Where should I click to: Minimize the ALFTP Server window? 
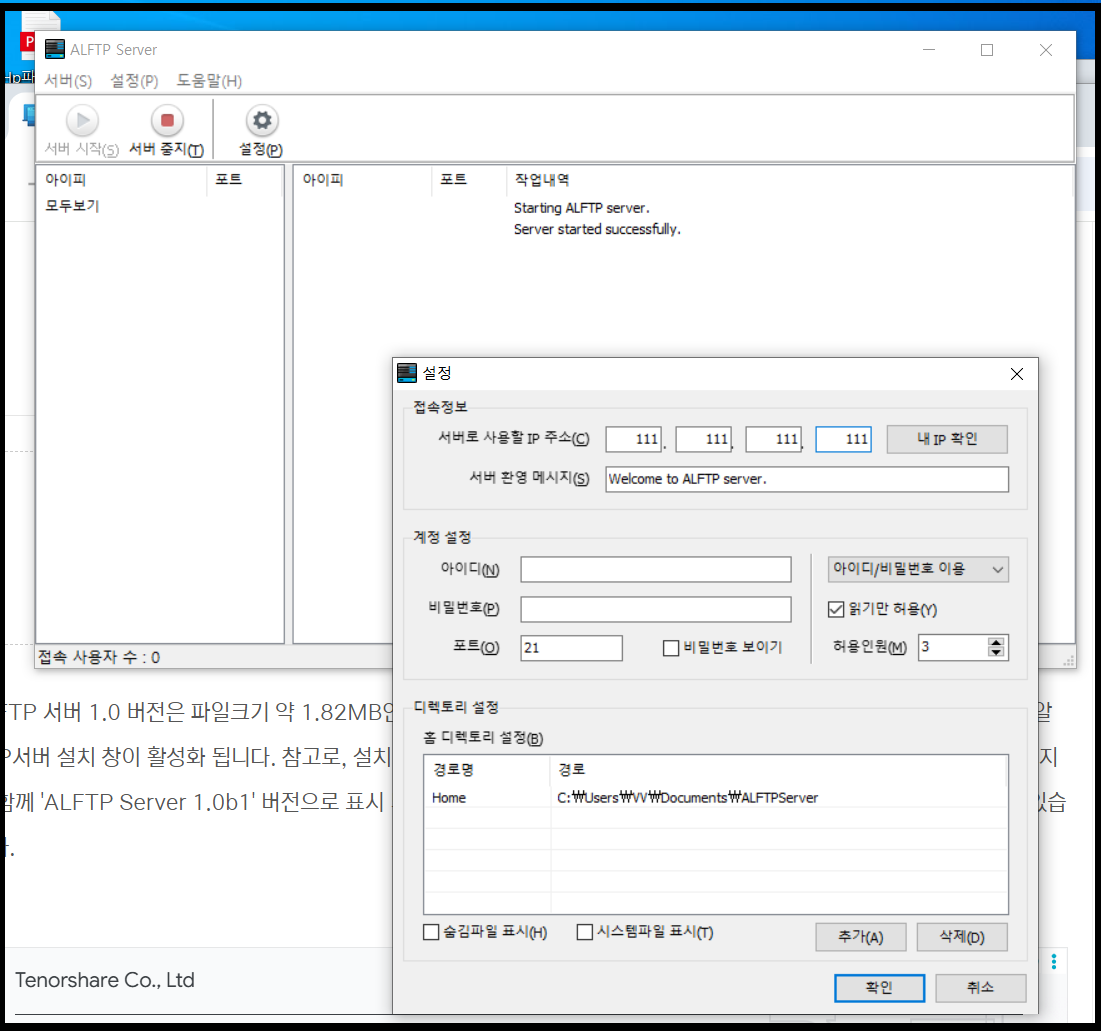tap(928, 50)
